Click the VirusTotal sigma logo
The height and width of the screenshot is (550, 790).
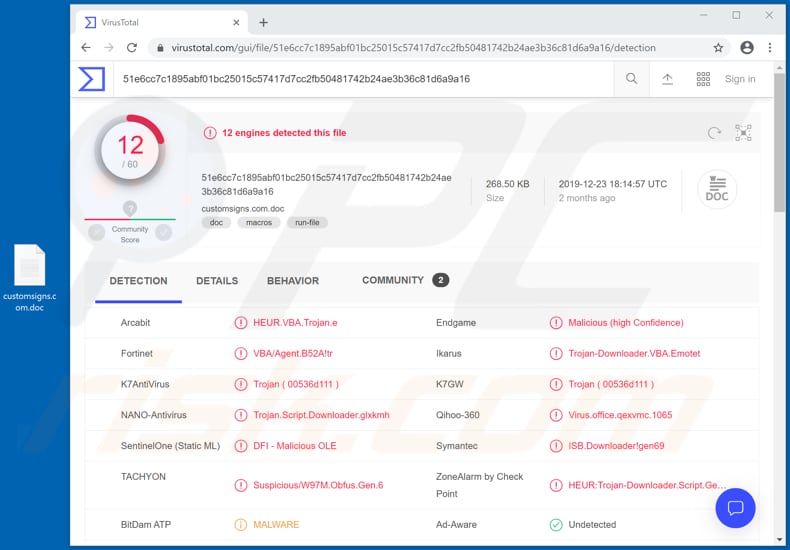click(x=92, y=79)
